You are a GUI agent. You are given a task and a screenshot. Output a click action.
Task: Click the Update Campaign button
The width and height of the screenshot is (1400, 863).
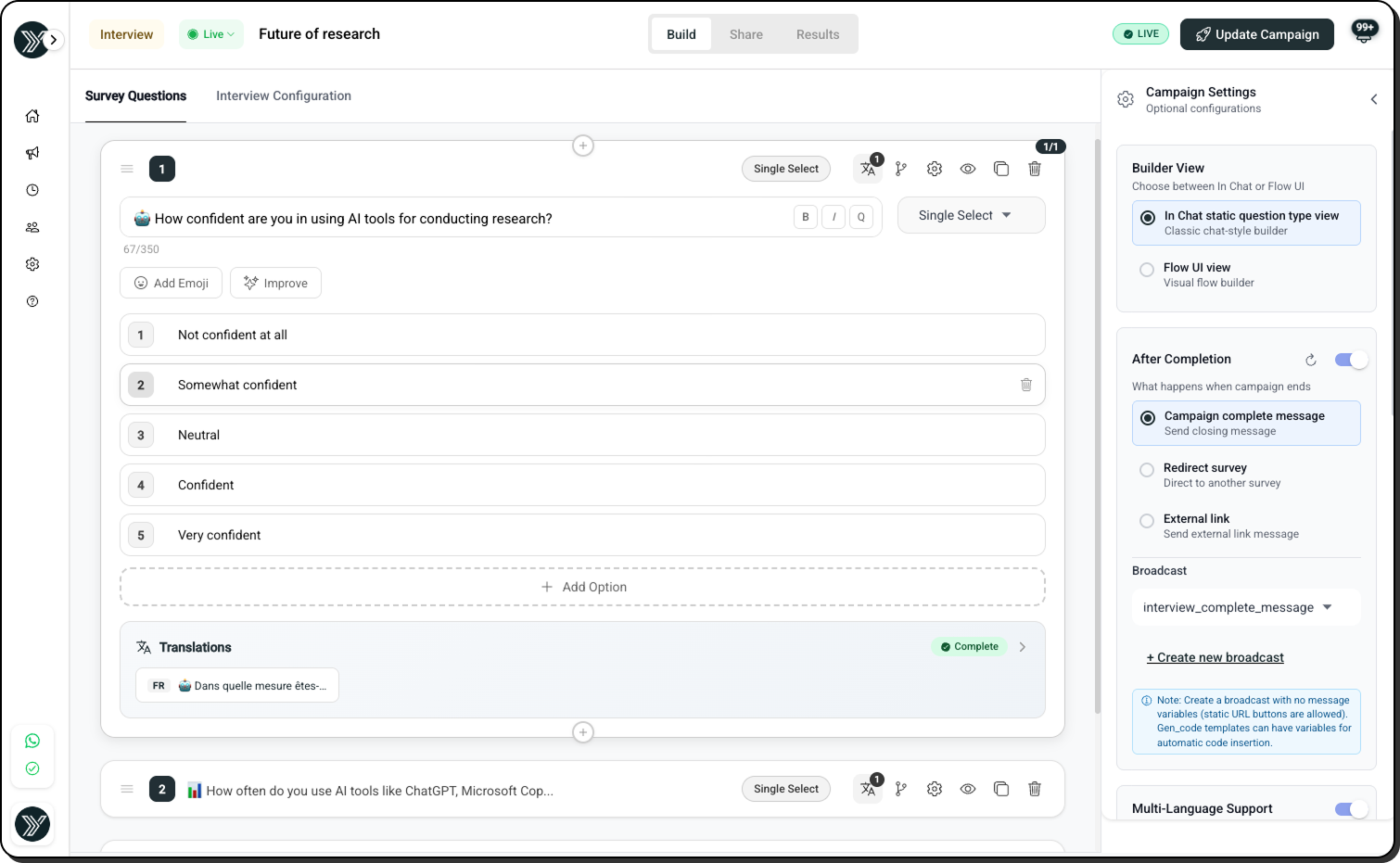[1256, 34]
